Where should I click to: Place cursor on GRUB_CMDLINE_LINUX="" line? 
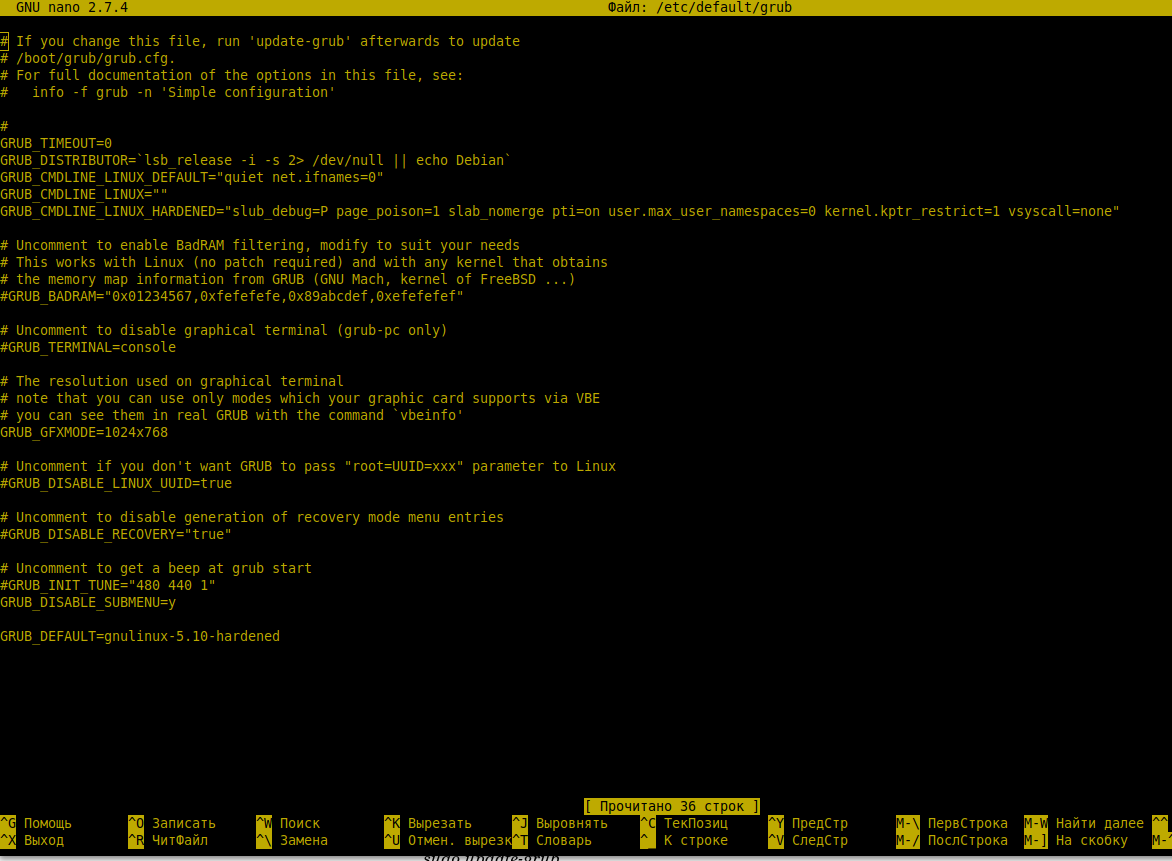(x=84, y=194)
